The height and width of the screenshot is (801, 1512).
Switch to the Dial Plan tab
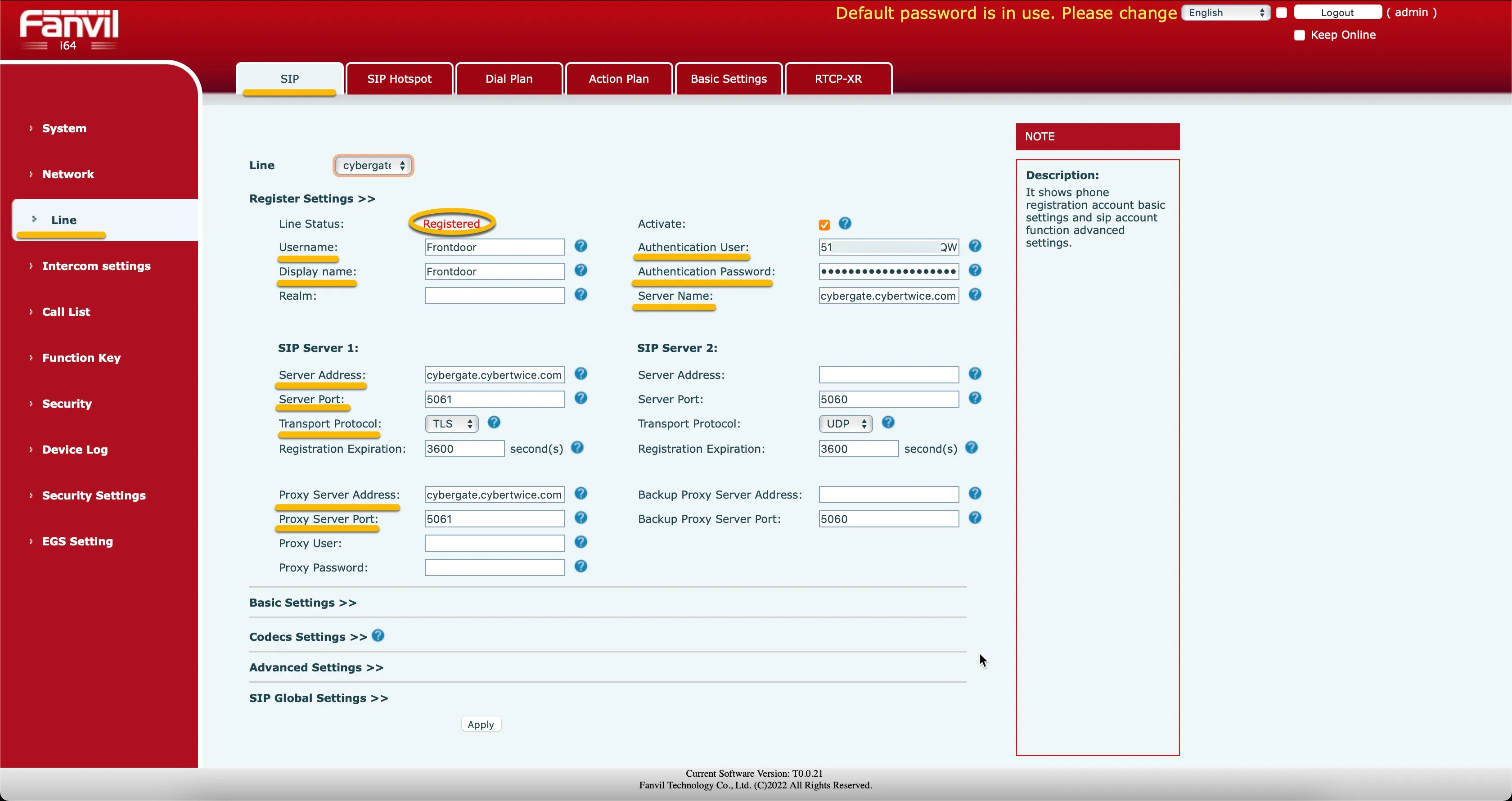pos(509,79)
